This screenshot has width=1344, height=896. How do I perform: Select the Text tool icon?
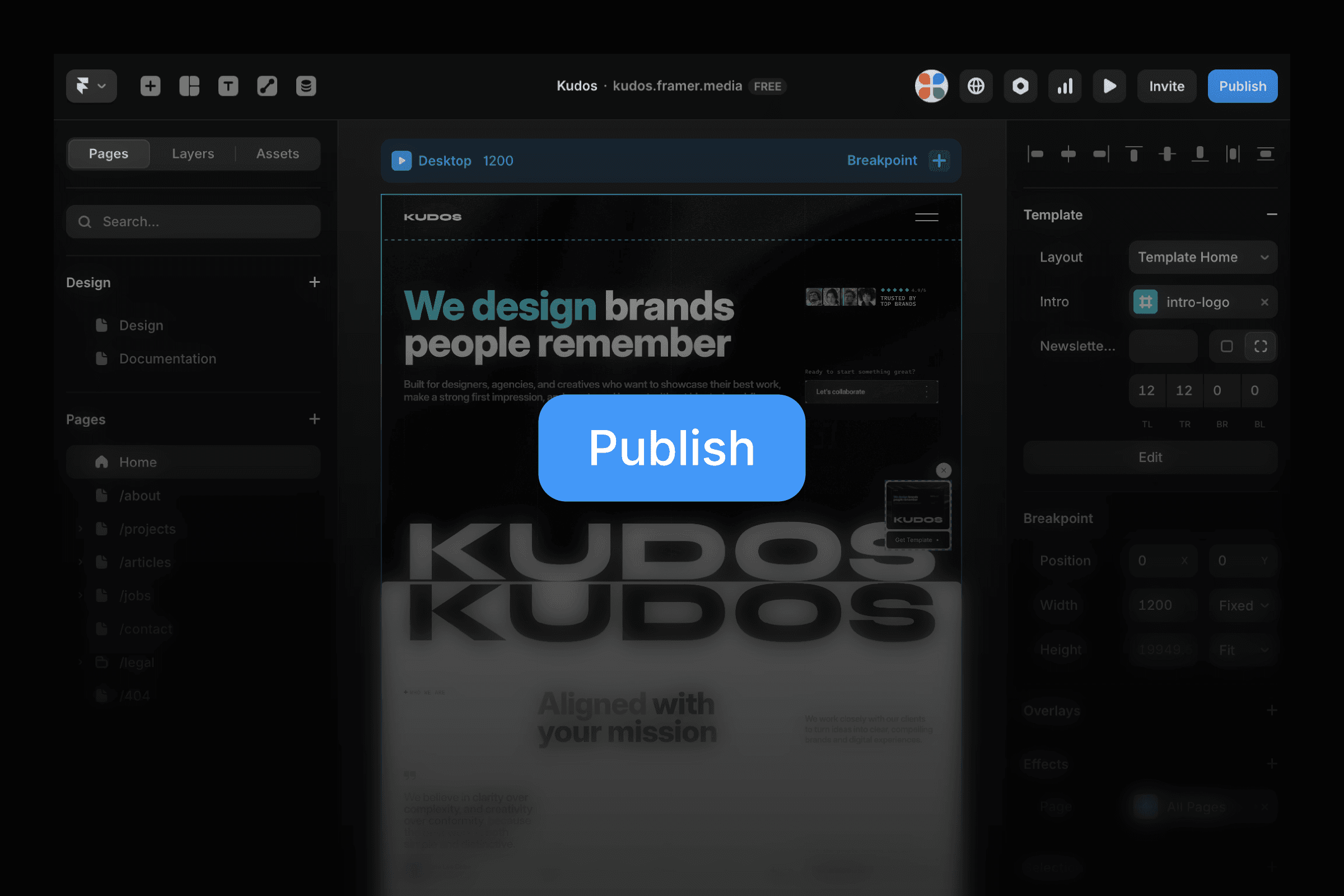pyautogui.click(x=228, y=86)
